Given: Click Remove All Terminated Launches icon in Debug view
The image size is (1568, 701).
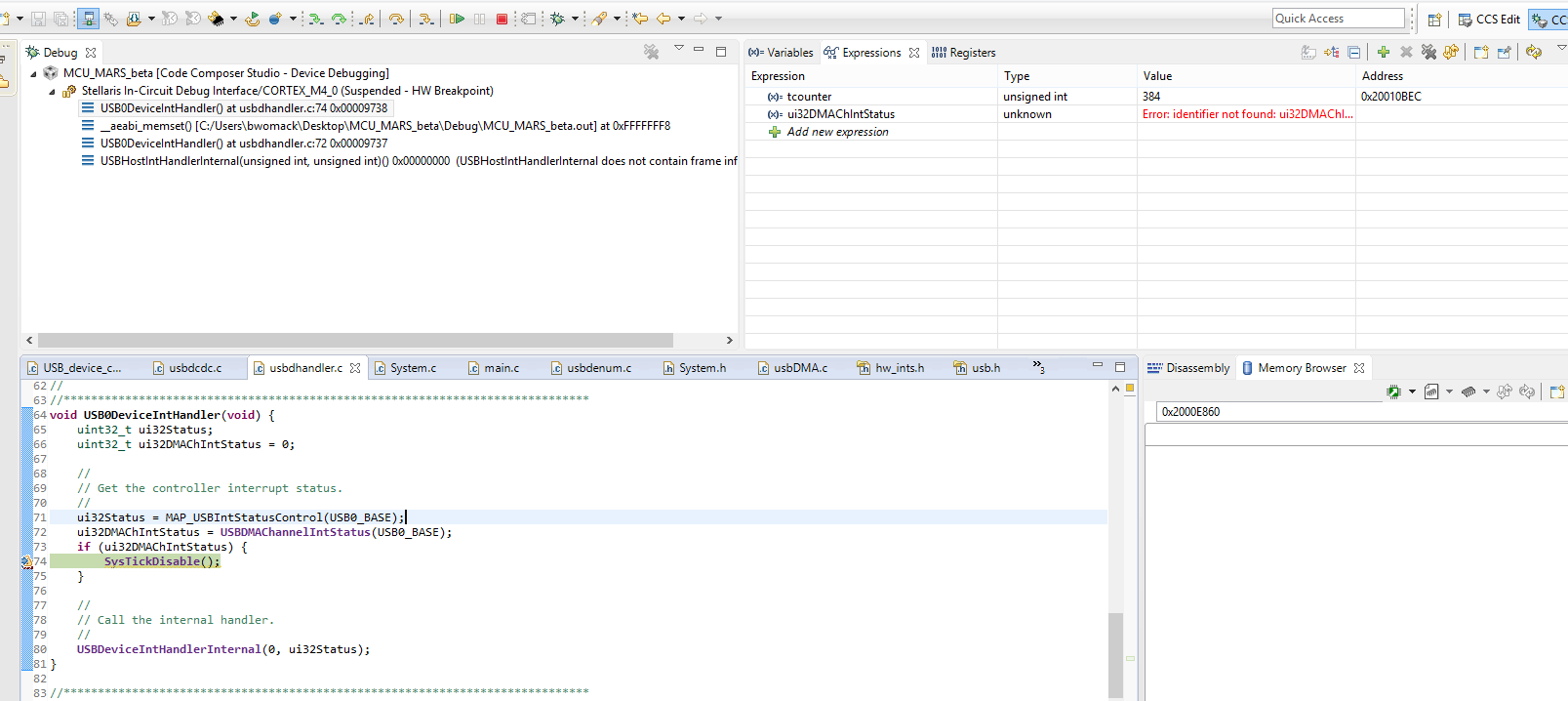Looking at the screenshot, I should 651,52.
